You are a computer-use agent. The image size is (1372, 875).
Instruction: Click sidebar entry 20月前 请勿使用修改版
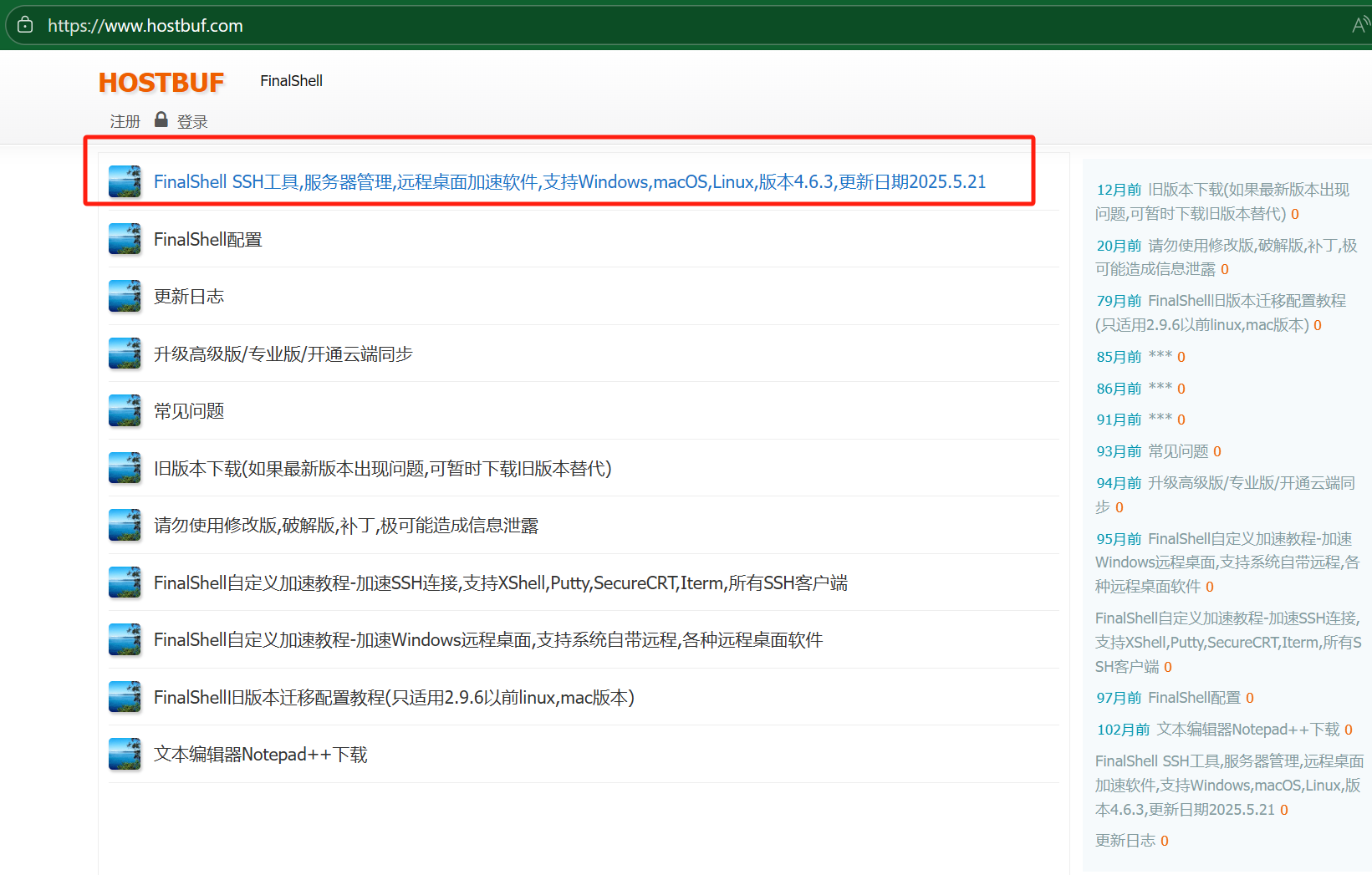pos(1227,257)
